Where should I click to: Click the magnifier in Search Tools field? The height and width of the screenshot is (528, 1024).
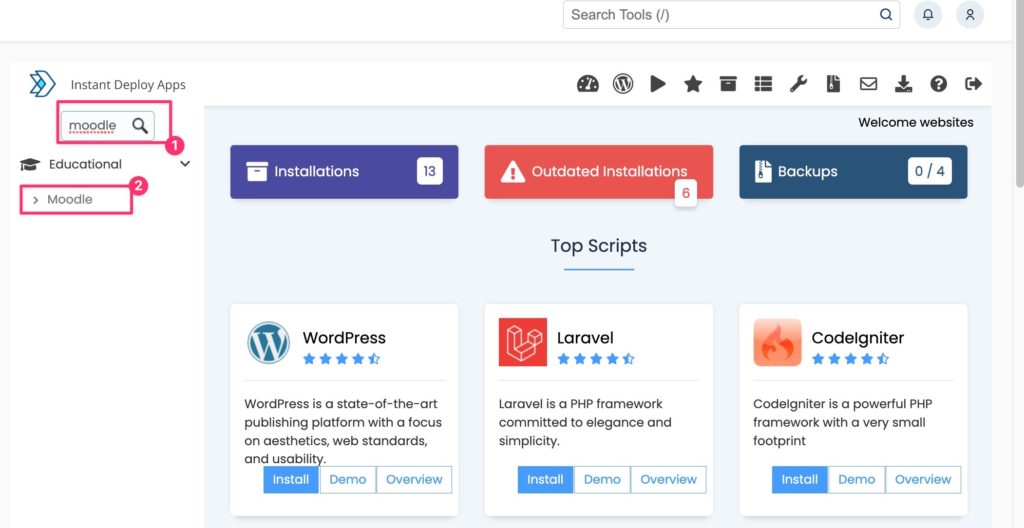tap(886, 14)
